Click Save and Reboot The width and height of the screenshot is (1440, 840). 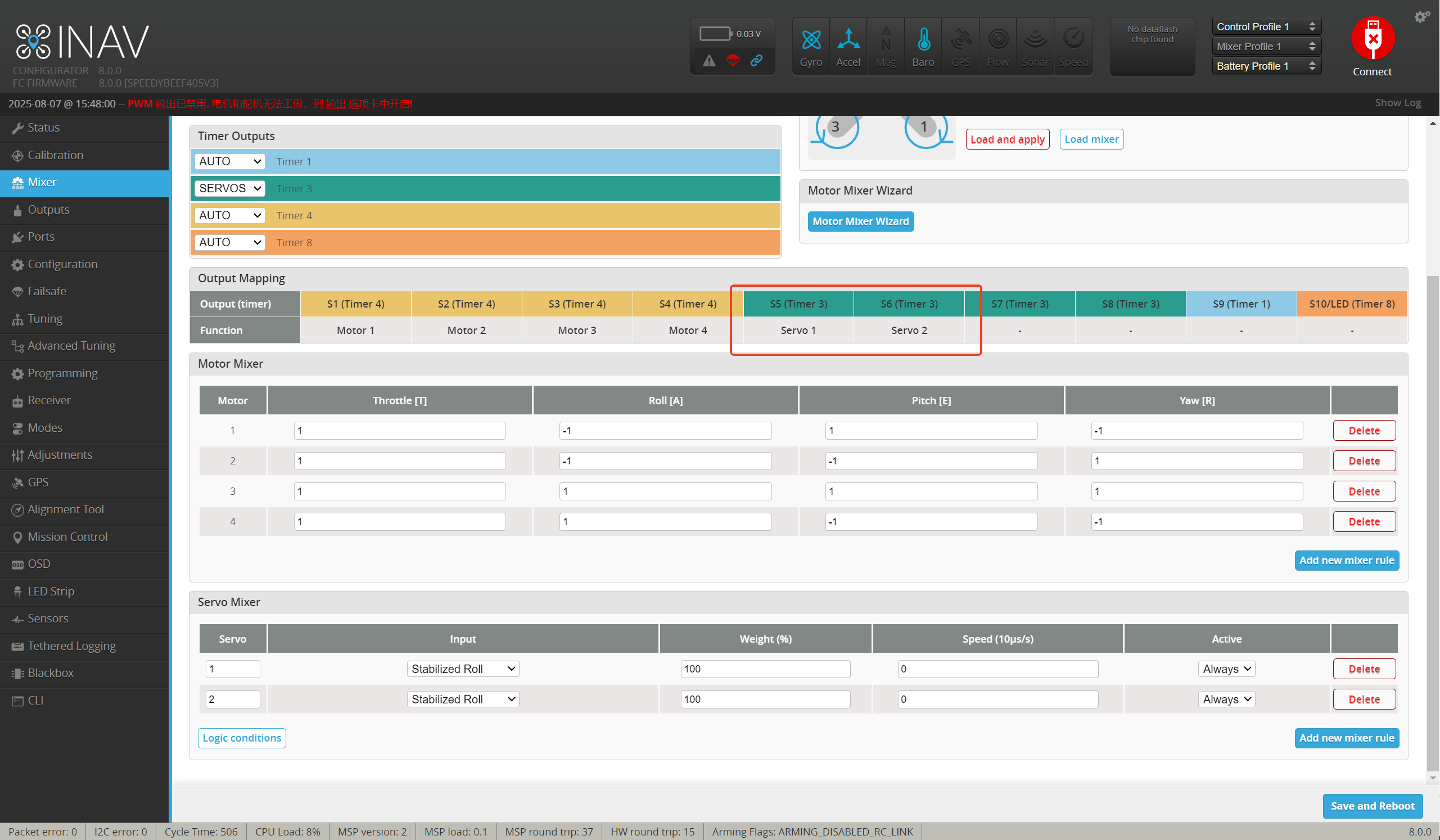[1373, 806]
